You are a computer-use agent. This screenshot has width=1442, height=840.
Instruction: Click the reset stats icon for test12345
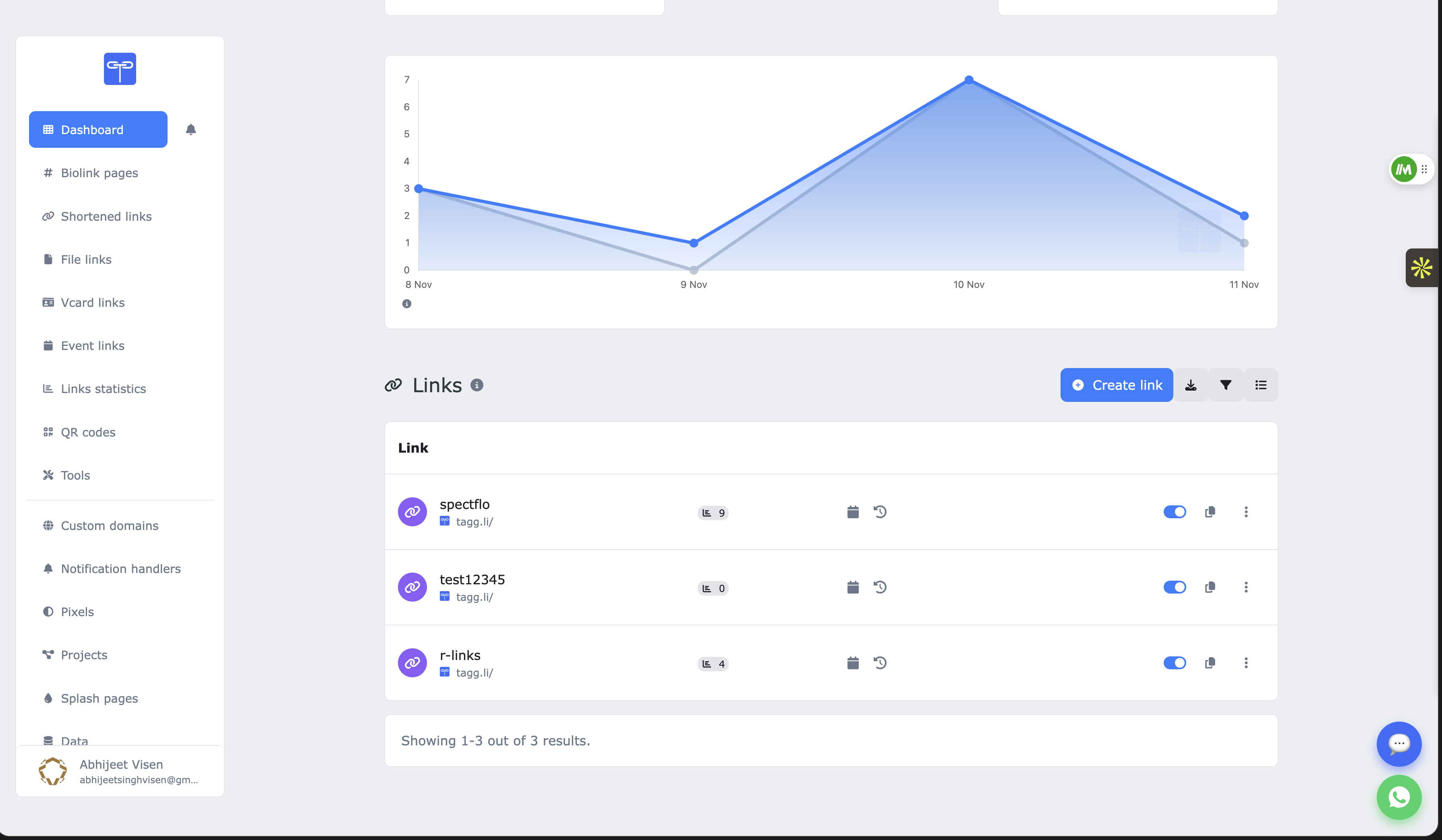pyautogui.click(x=880, y=587)
